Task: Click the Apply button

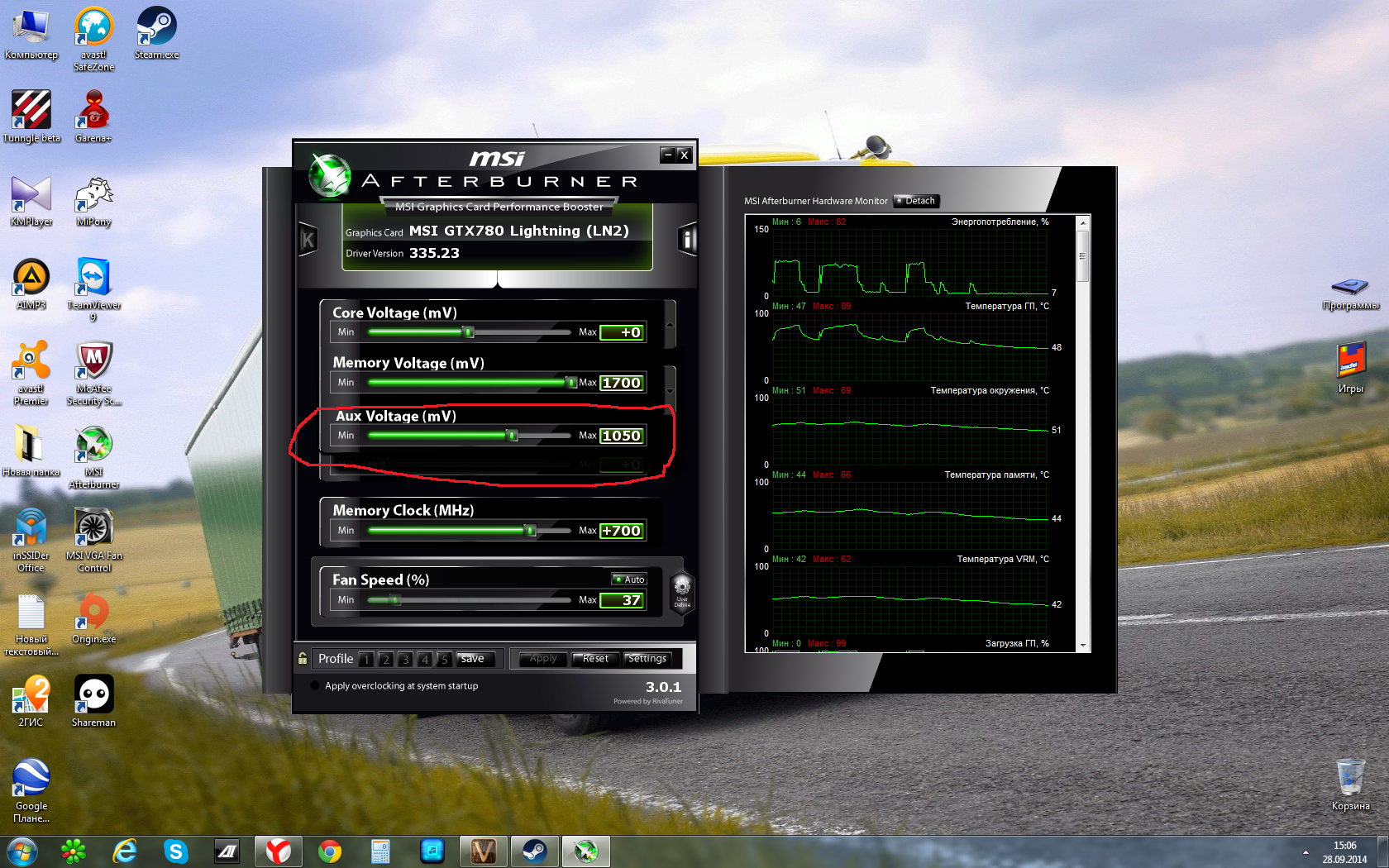Action: 543,659
